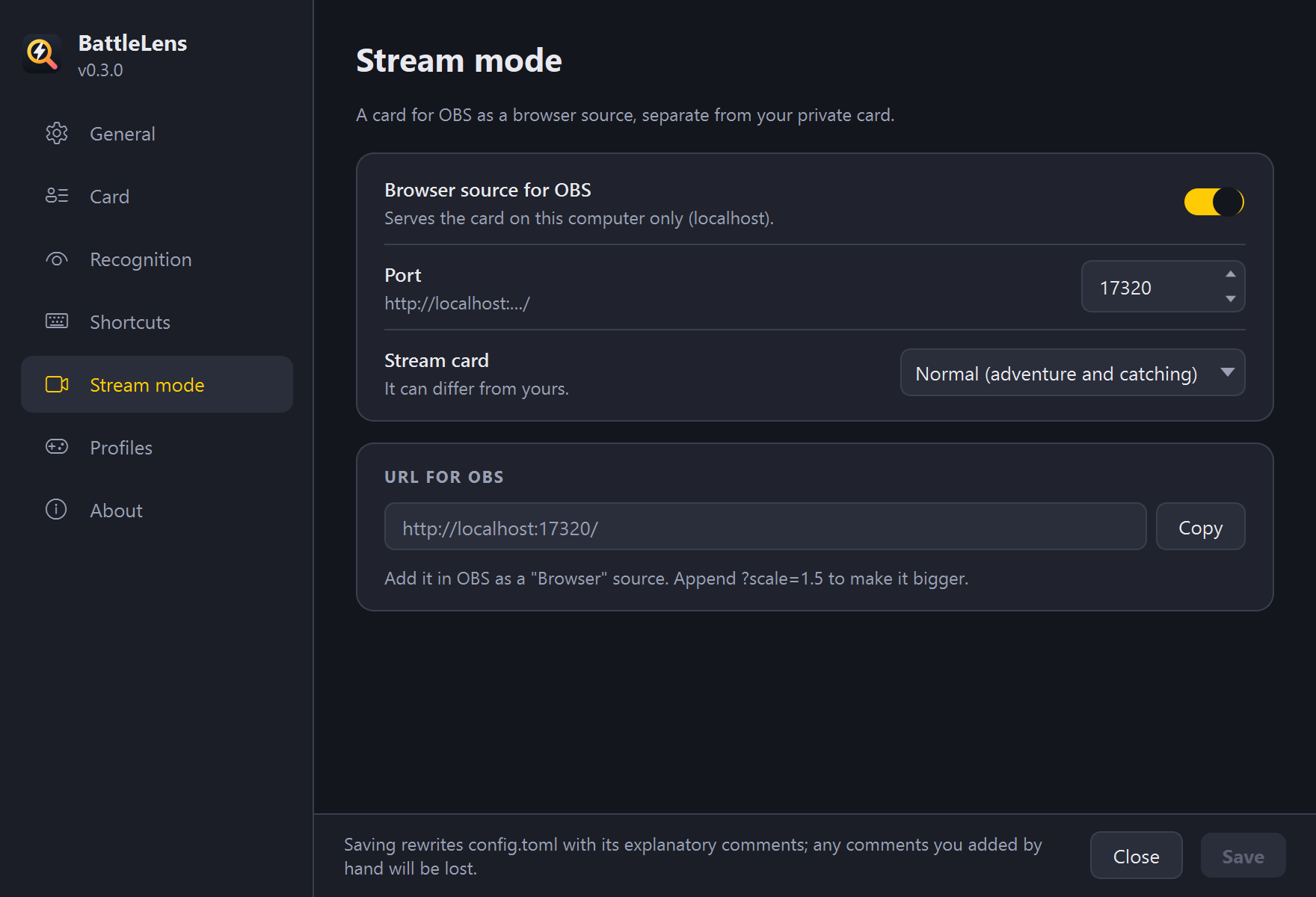Screen dimensions: 1316x897
Task: Click the camera icon beside Stream mode
Action: coord(57,384)
